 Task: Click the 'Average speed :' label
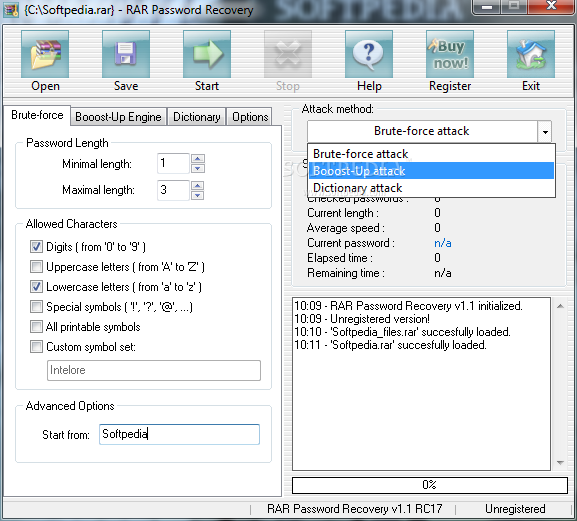pos(346,228)
